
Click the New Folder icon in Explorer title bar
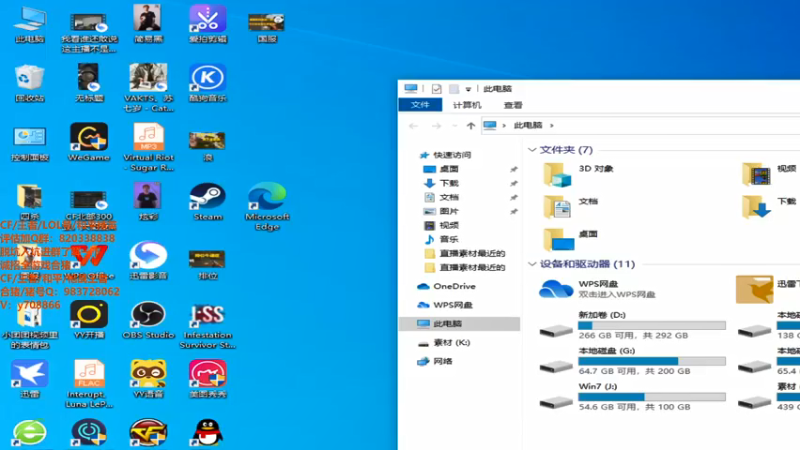(454, 89)
